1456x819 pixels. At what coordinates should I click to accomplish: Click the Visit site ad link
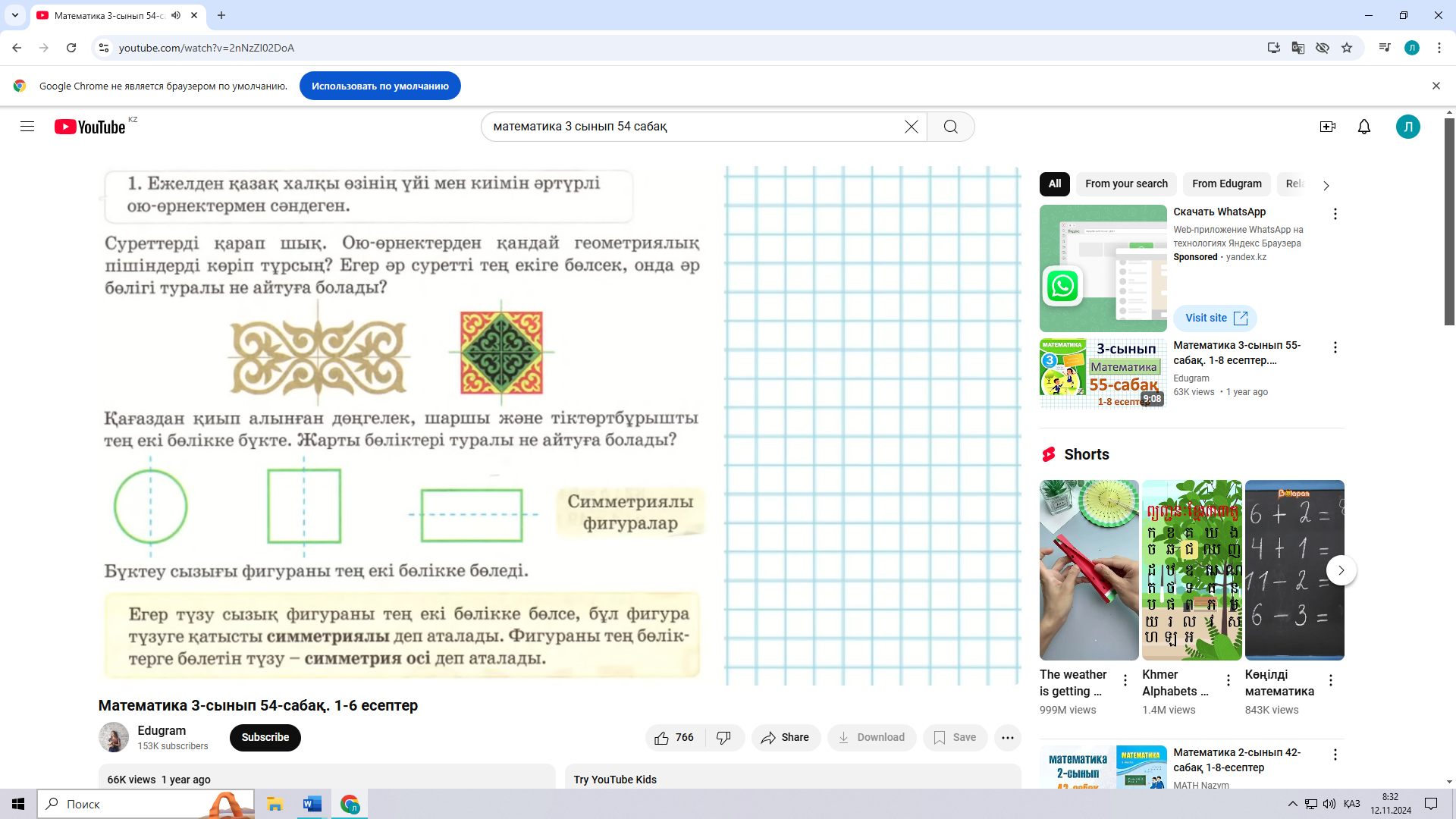(1215, 318)
